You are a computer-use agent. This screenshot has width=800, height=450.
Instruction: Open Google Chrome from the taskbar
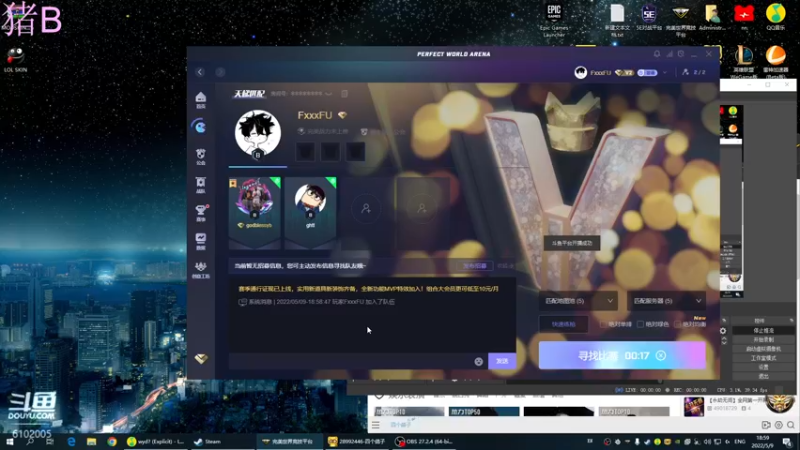click(112, 442)
